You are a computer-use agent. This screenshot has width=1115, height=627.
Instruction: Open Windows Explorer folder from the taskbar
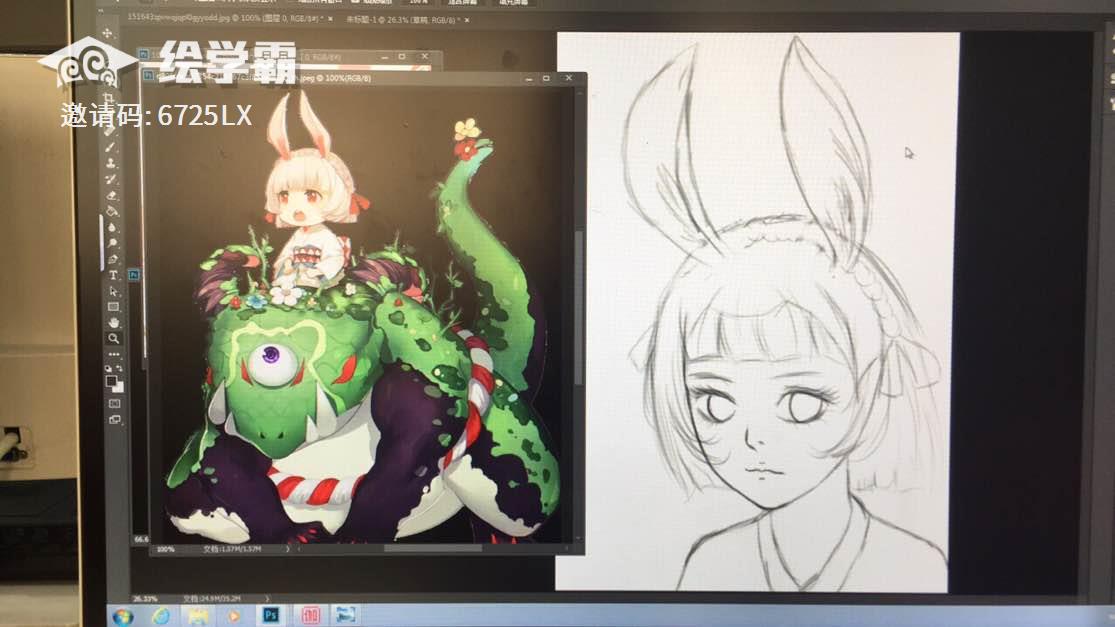pos(198,616)
